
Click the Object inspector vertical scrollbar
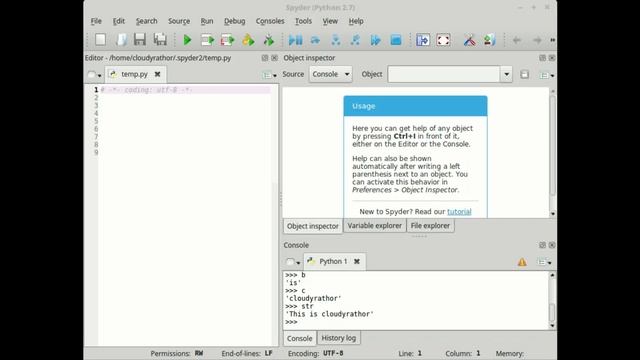pyautogui.click(x=553, y=145)
